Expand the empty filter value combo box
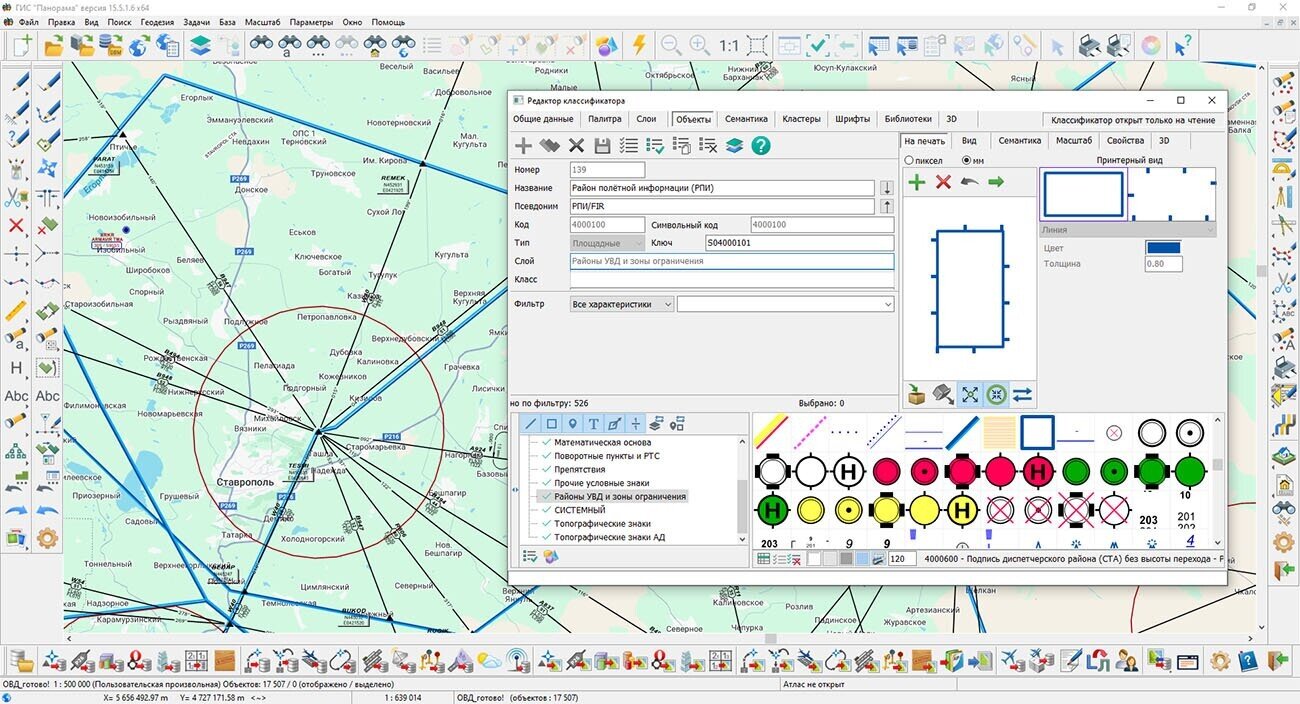The image size is (1300, 704). point(785,304)
